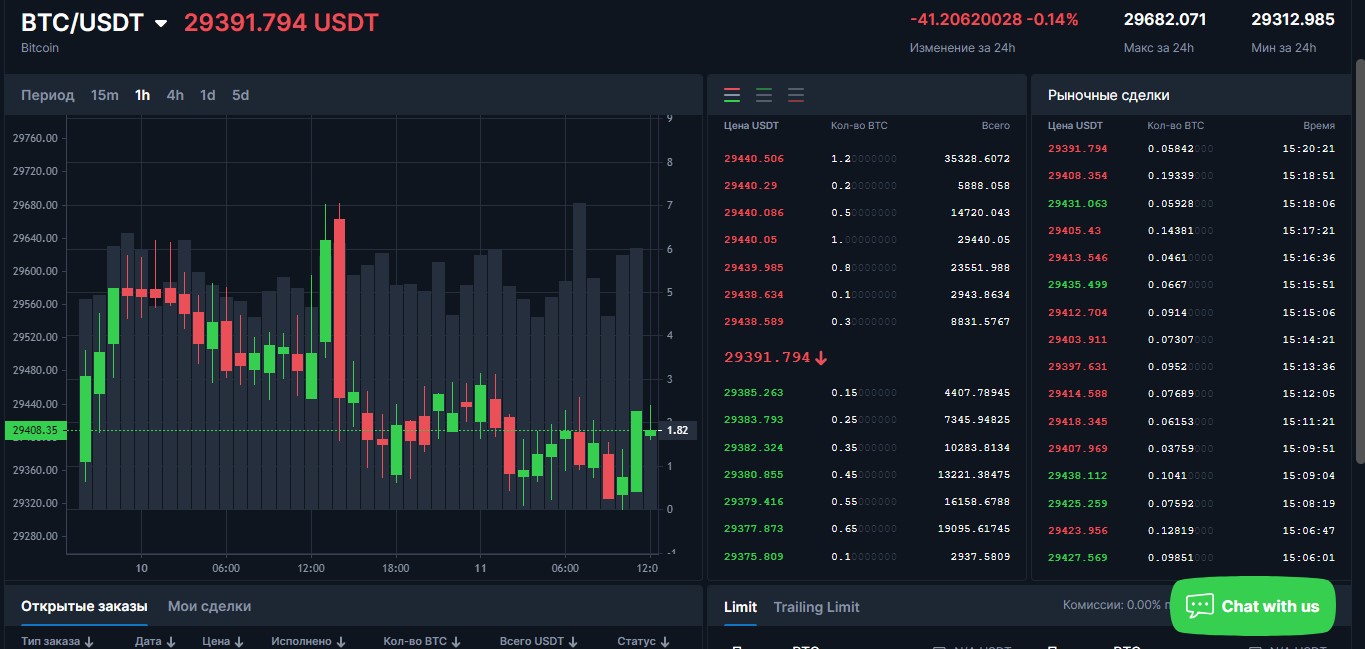Show only buy orders with the green order book icon

[764, 96]
